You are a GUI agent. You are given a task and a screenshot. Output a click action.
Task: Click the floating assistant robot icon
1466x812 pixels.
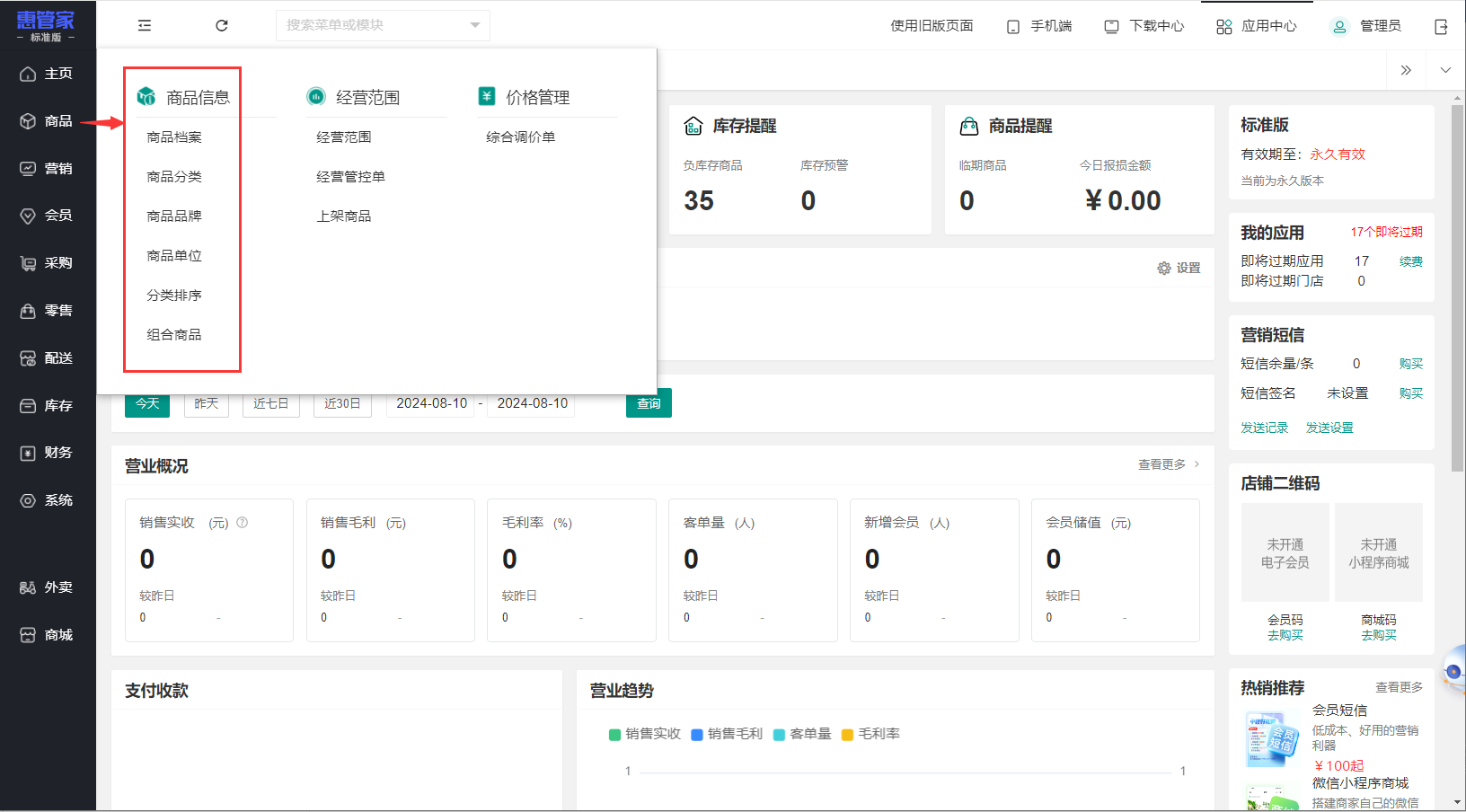coord(1453,671)
